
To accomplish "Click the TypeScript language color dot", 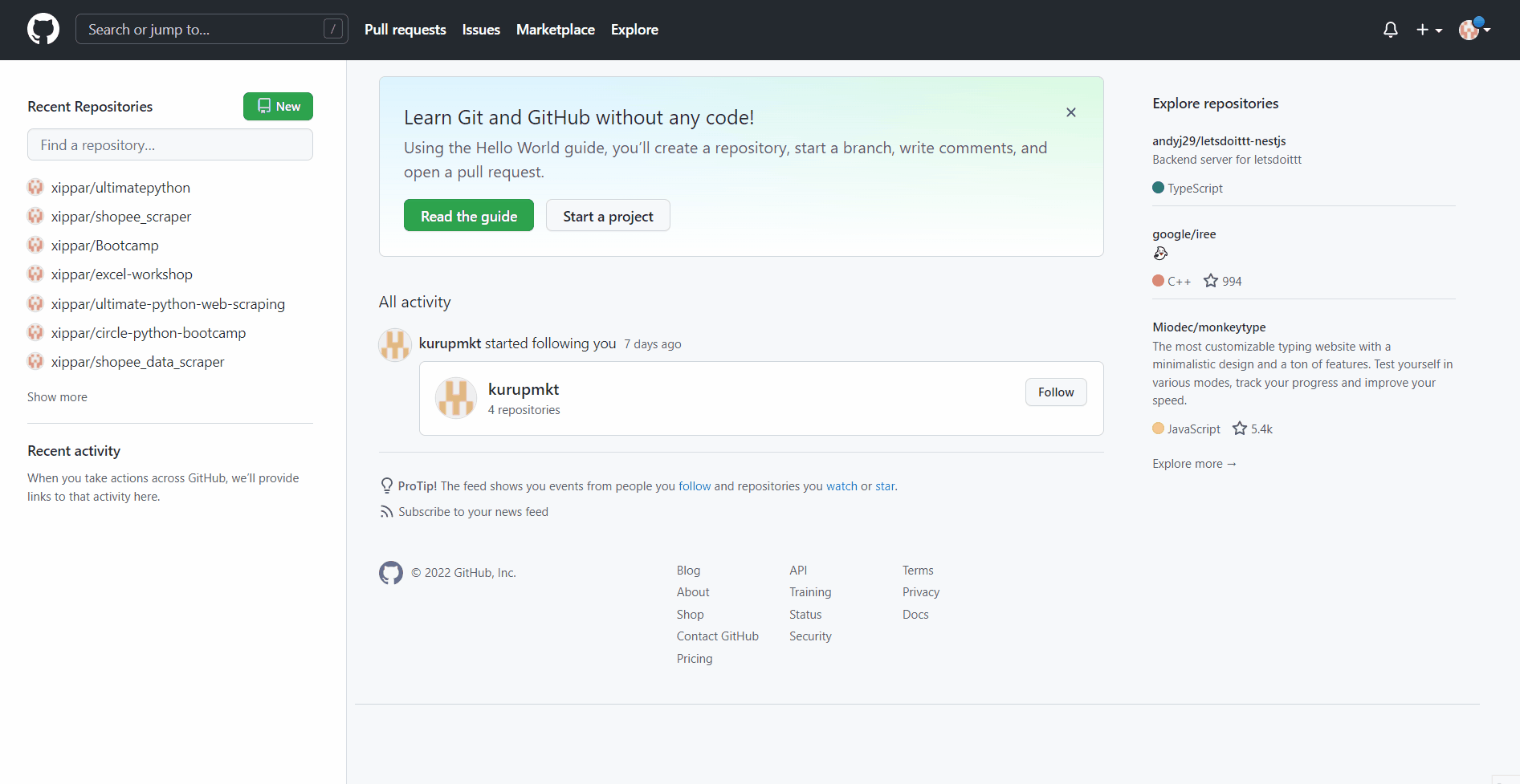I will click(1157, 187).
